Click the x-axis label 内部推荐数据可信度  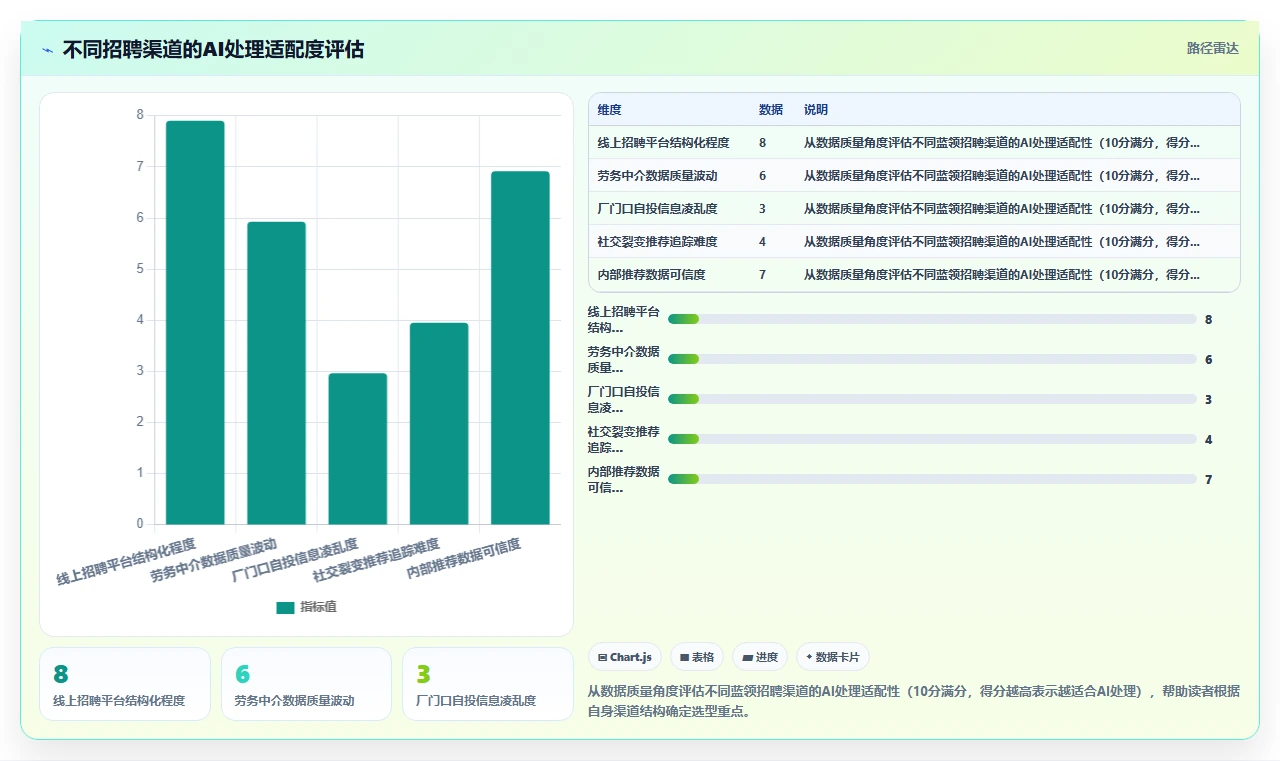[463, 561]
